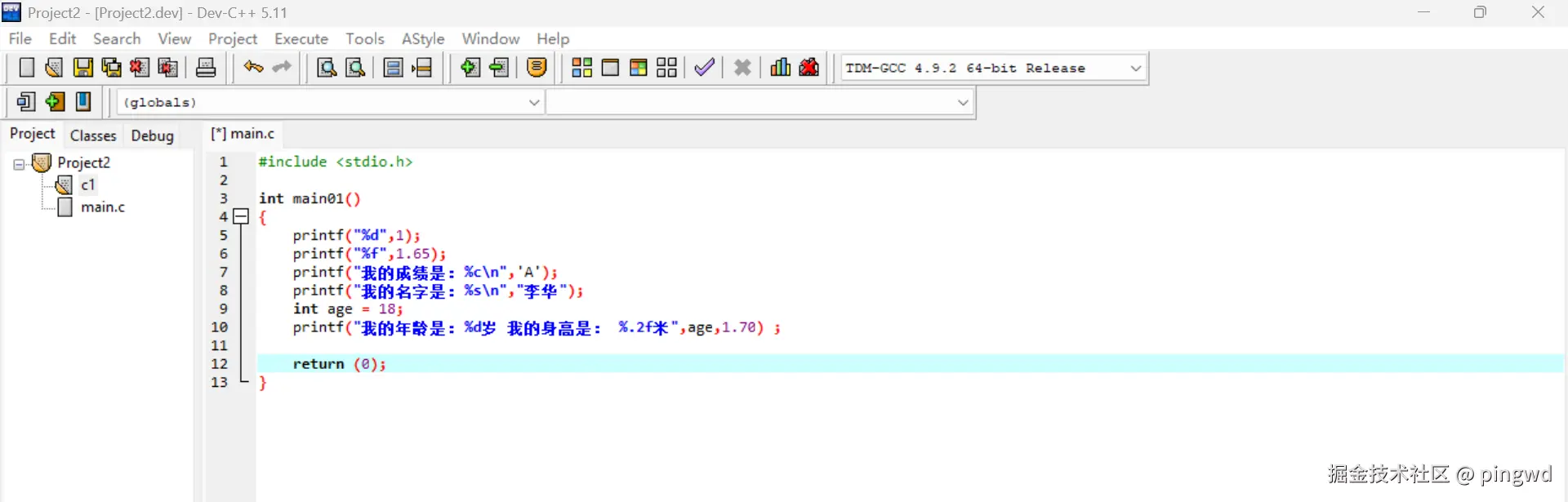The width and height of the screenshot is (1568, 502).
Task: Click the printf("%f",1.65); code line
Action: tap(370, 254)
